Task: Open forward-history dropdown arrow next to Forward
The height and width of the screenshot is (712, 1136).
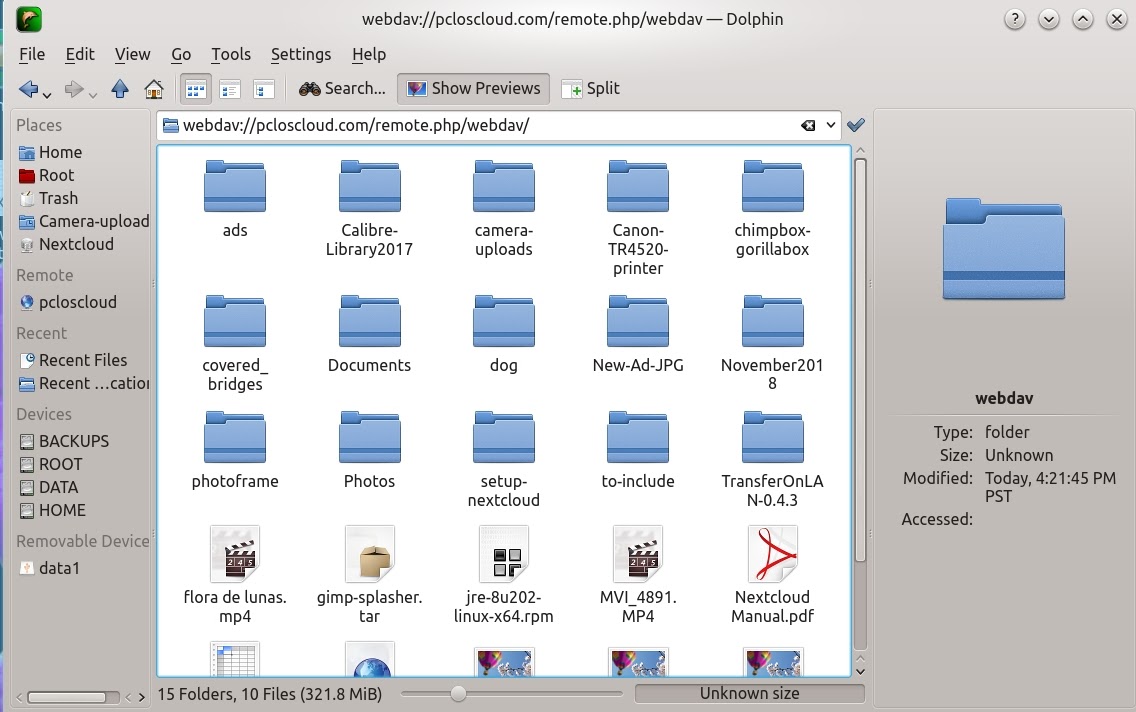Action: [93, 95]
